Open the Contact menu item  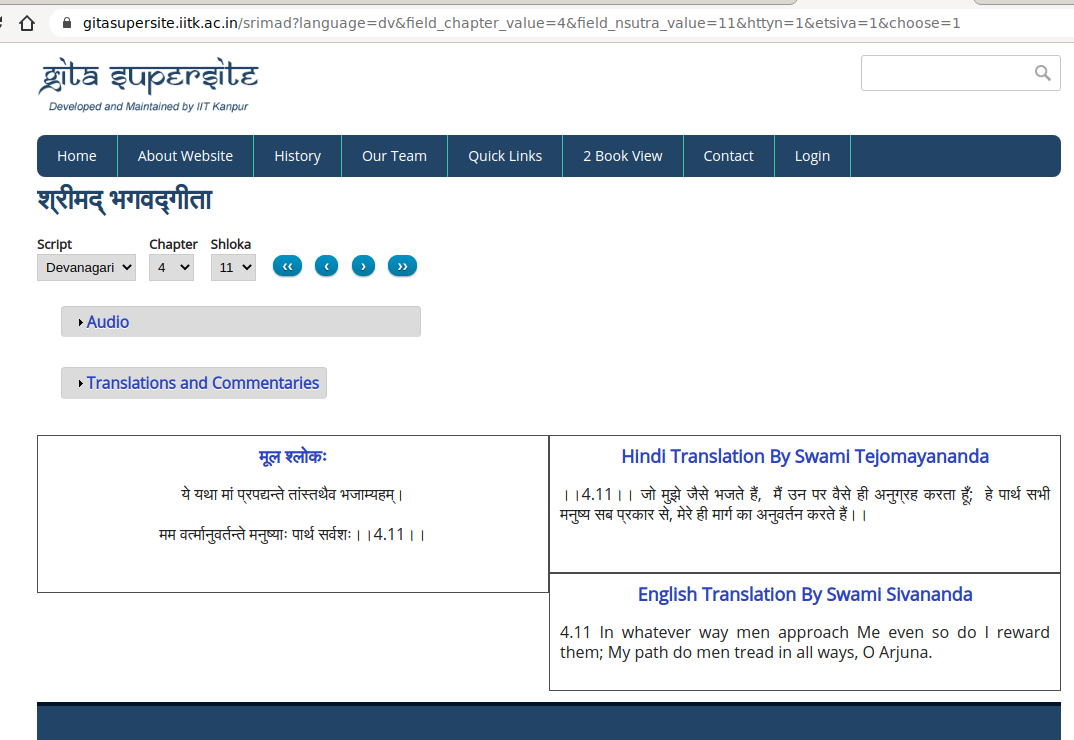(728, 156)
